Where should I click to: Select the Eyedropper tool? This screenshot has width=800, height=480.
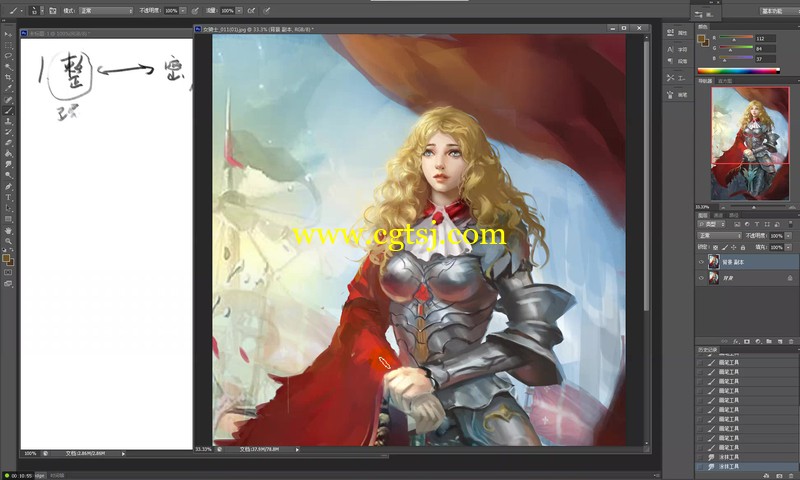8,88
